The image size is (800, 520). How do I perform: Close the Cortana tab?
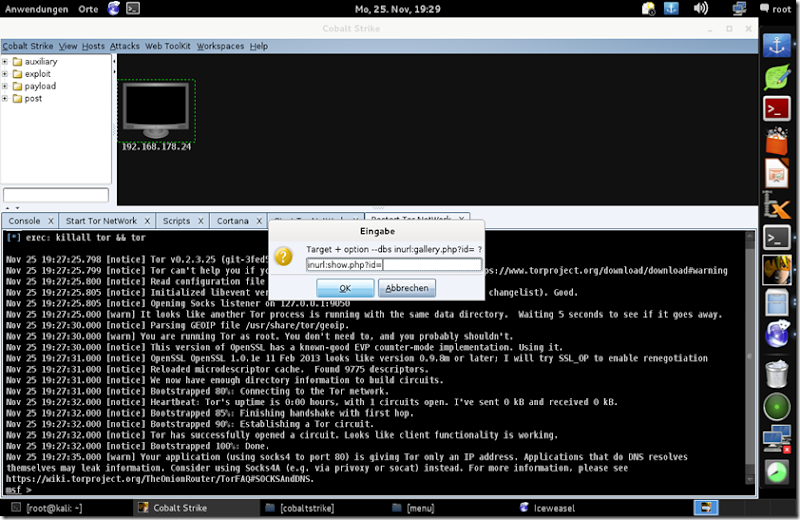[x=259, y=221]
